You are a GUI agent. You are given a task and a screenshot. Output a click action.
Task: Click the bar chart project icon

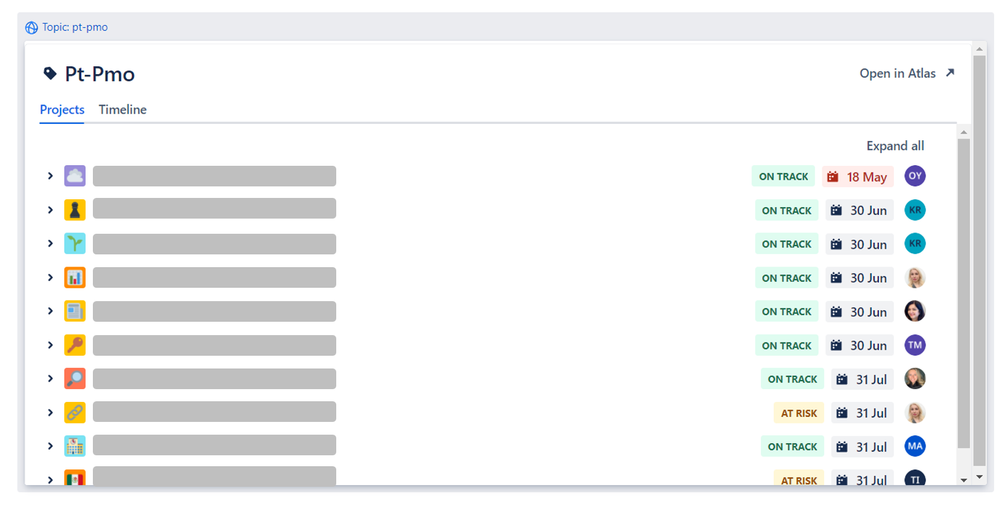75,277
